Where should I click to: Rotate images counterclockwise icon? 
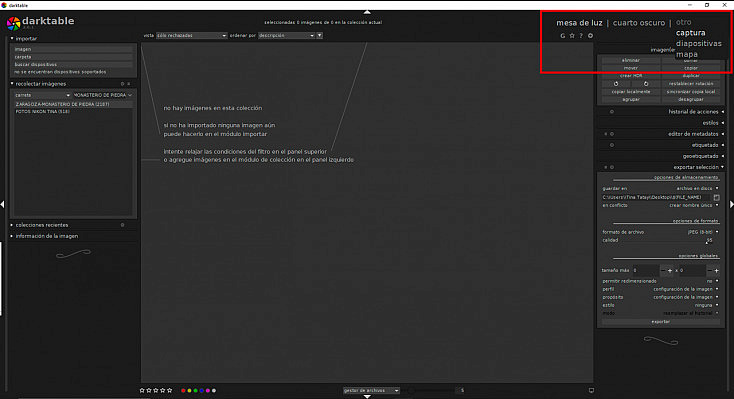pyautogui.click(x=616, y=84)
